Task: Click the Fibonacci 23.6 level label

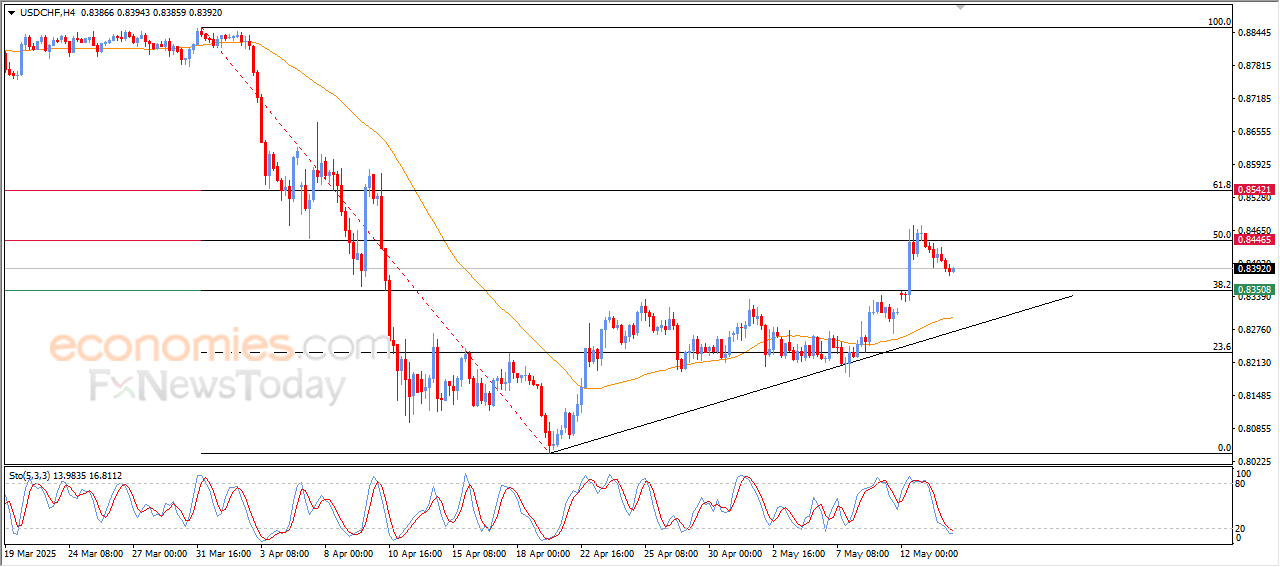Action: [1221, 347]
